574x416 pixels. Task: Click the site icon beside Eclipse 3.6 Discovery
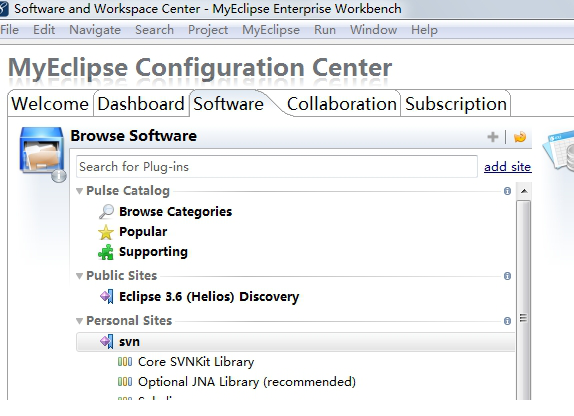tap(107, 297)
